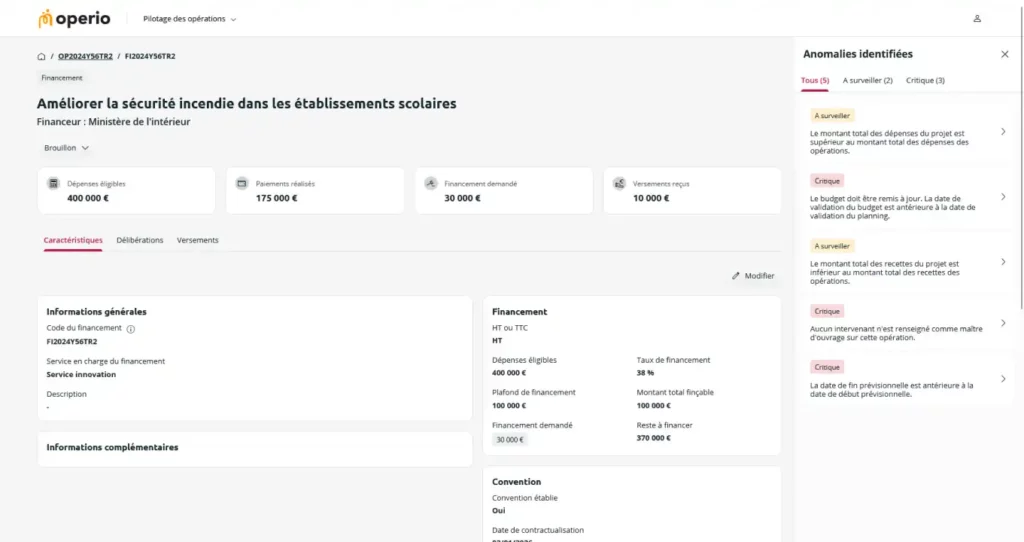1024x542 pixels.
Task: Click the HT value under HT ou TTC
Action: pos(497,340)
